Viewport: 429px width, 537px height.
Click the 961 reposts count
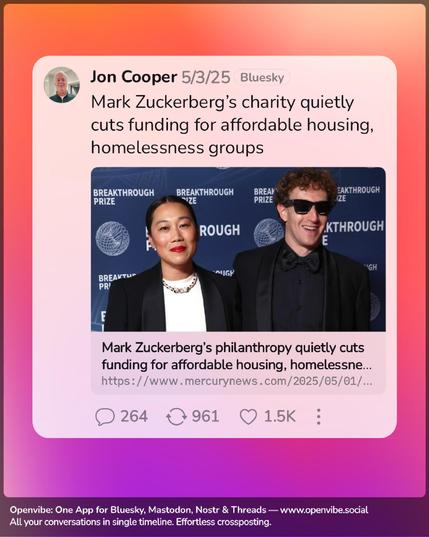pyautogui.click(x=205, y=417)
